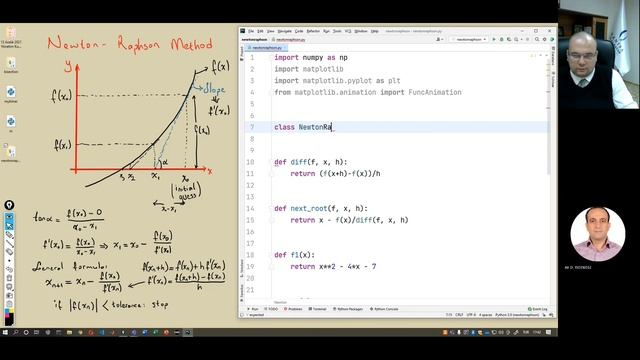
Task: Click the CRLF line separator status
Action: click(x=459, y=315)
